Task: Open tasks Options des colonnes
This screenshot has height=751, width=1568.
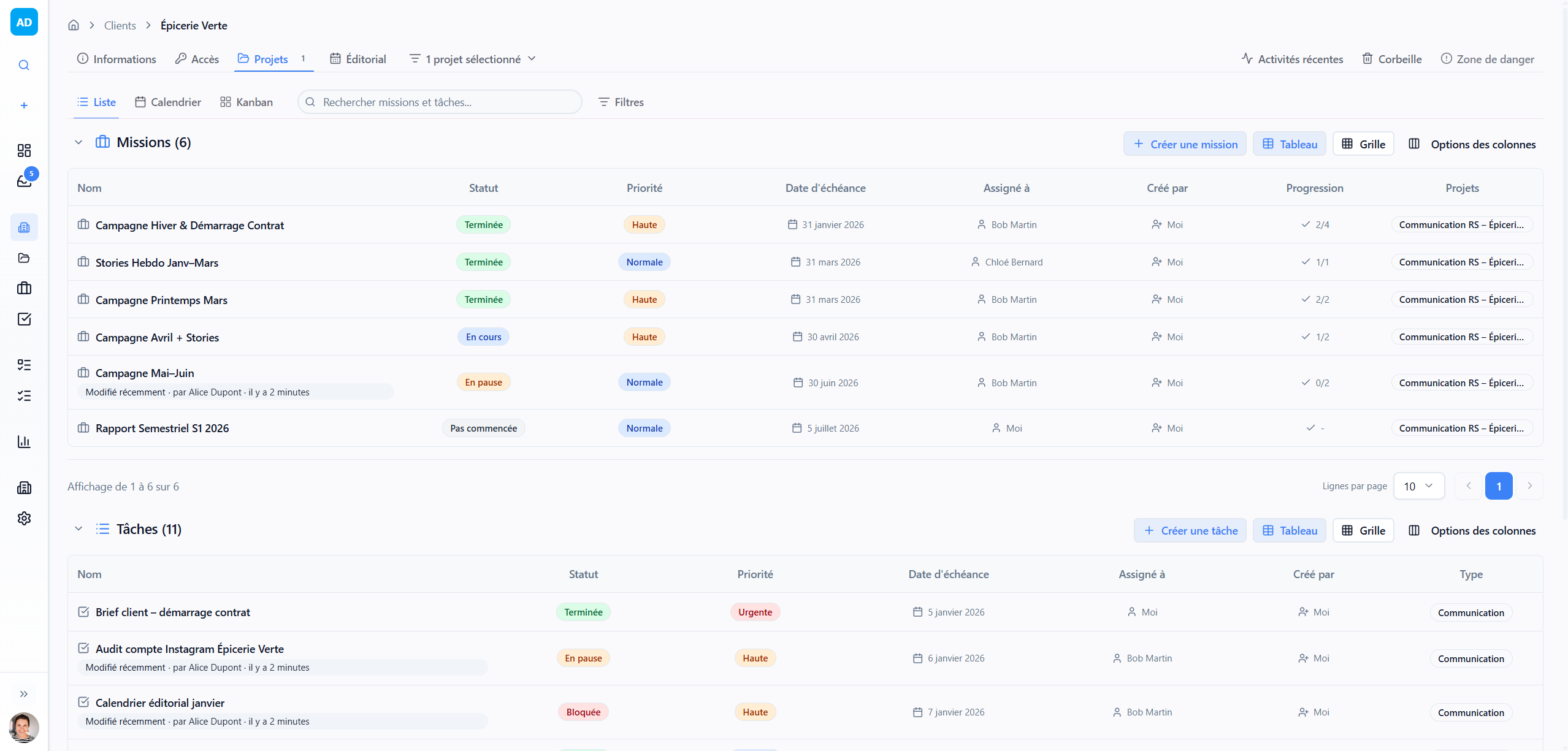Action: click(1472, 530)
